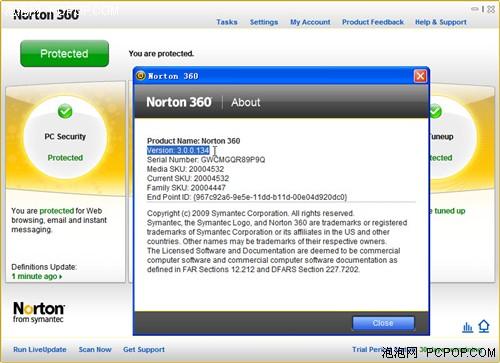Click the Norton from symantec logo
The width and height of the screenshot is (500, 363).
pyautogui.click(x=39, y=313)
